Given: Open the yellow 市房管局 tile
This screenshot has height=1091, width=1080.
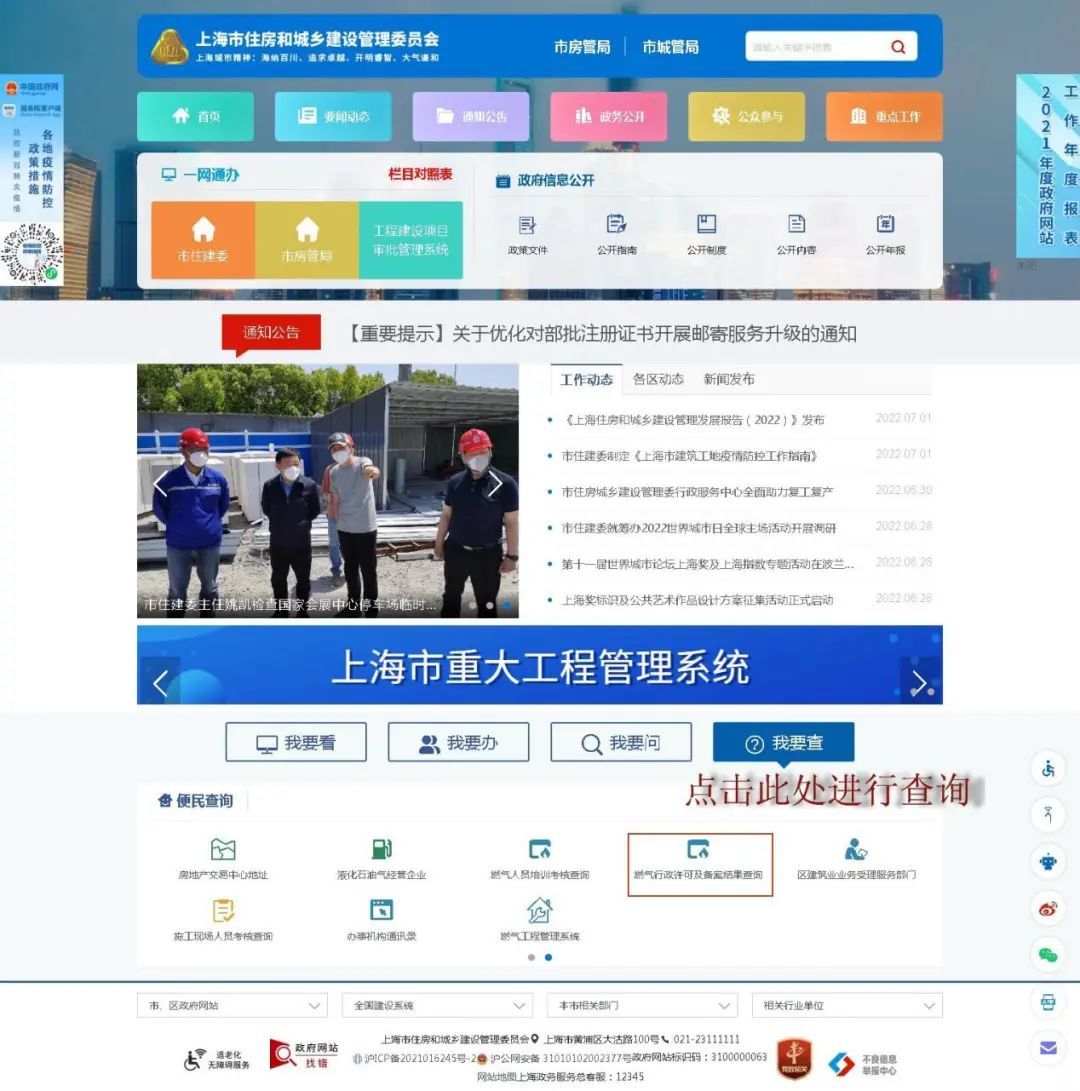Looking at the screenshot, I should click(307, 240).
